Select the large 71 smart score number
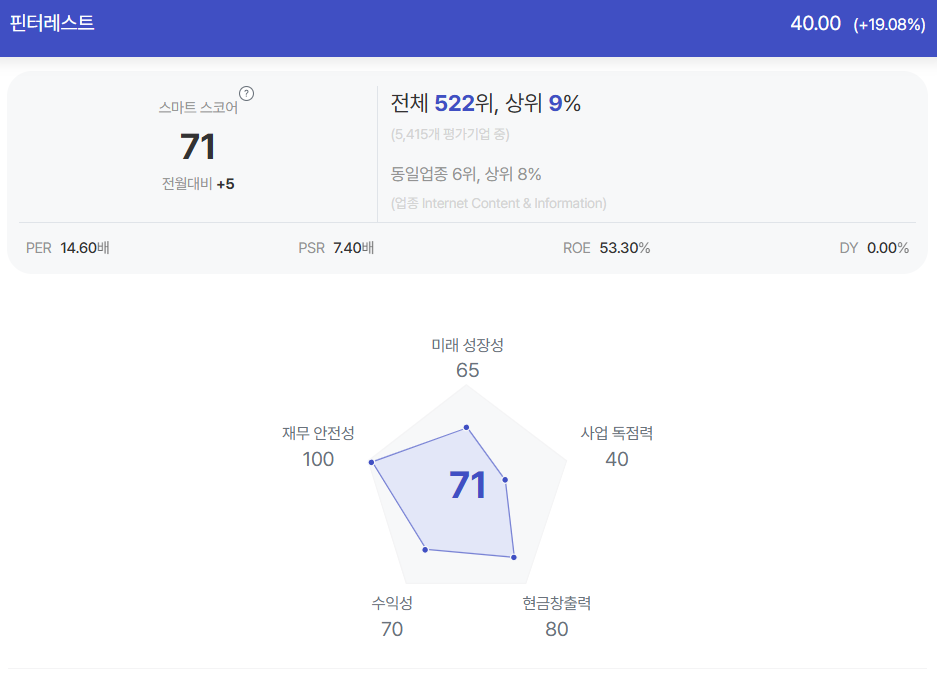 (198, 147)
